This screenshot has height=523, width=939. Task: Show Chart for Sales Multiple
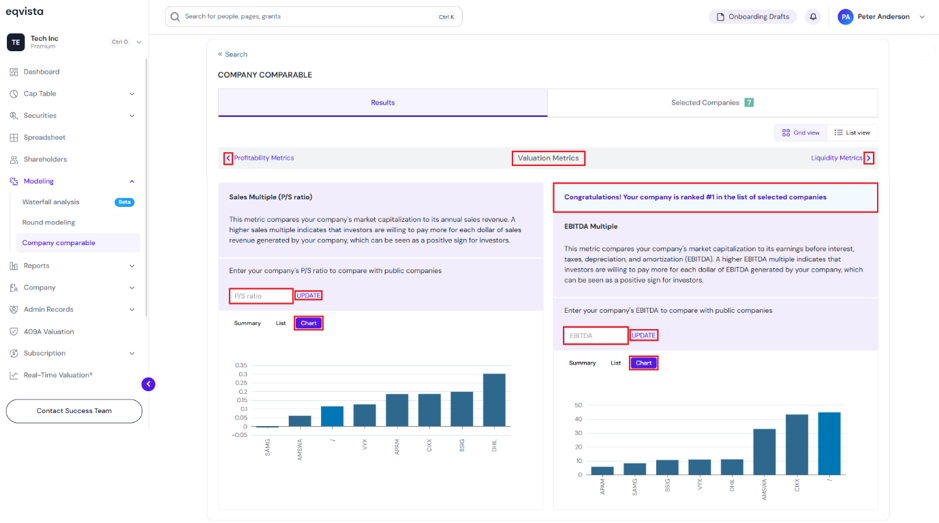308,324
